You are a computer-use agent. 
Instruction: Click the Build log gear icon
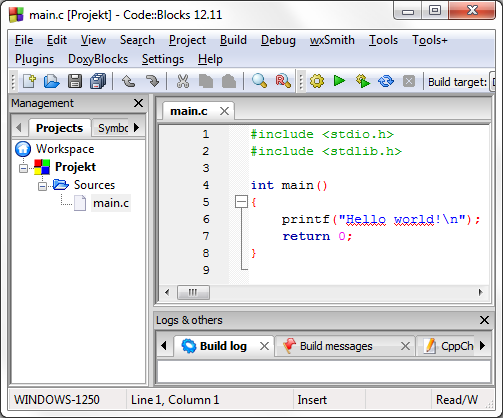coord(189,346)
